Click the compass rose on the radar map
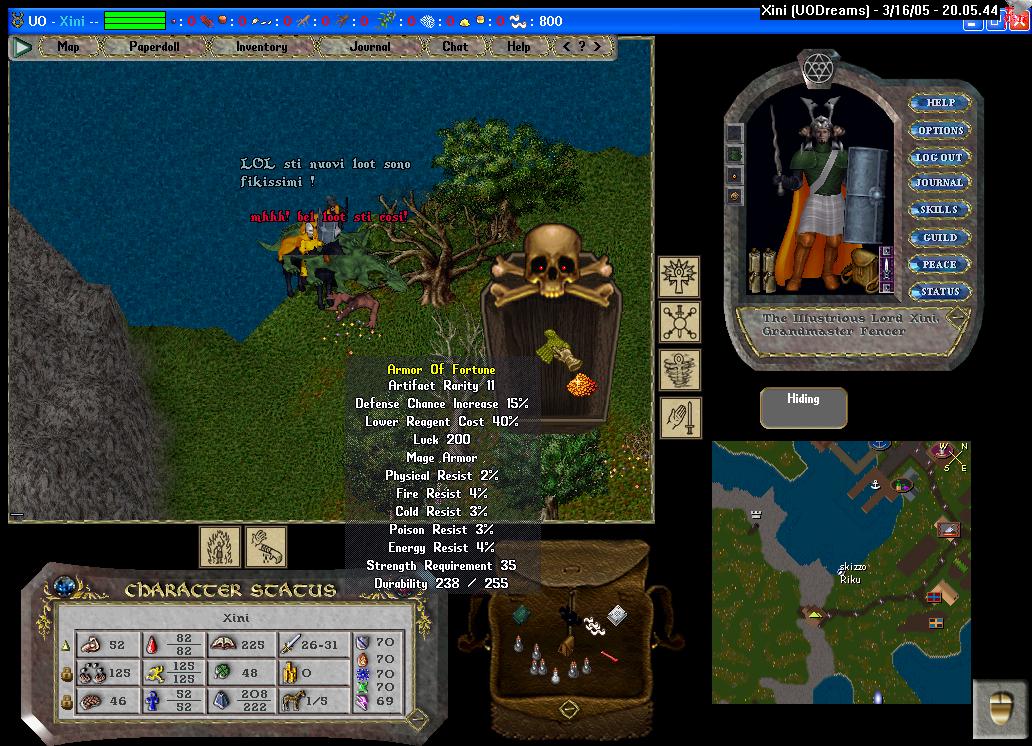Screen dimensions: 1032x746 955,457
